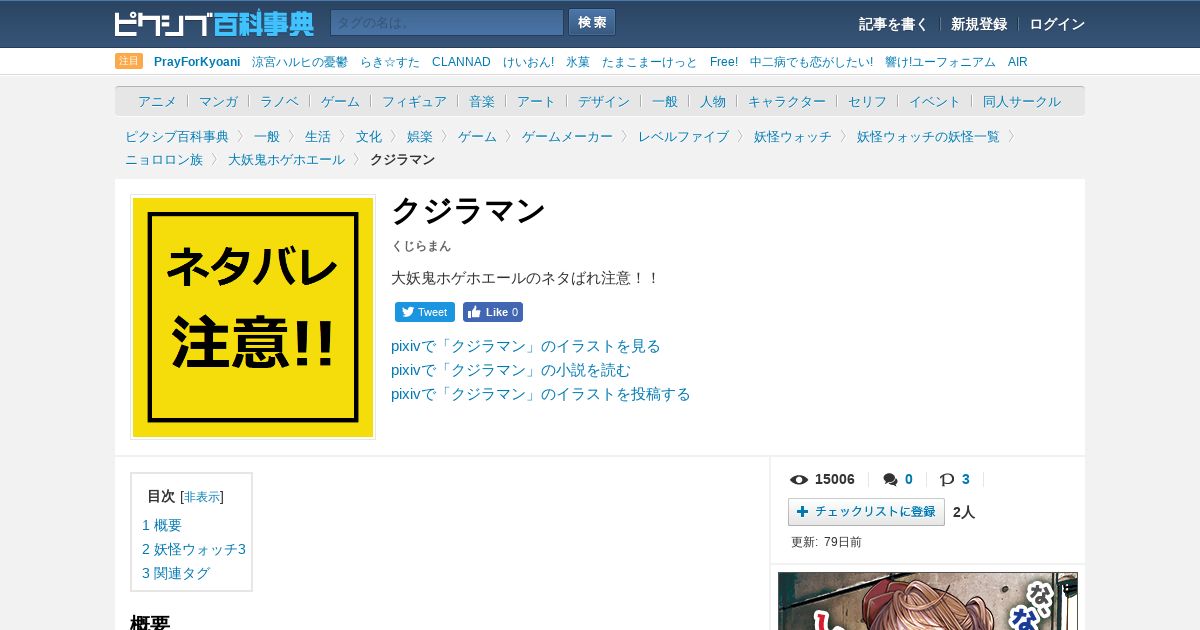Select the マンガ category tab

[x=218, y=101]
